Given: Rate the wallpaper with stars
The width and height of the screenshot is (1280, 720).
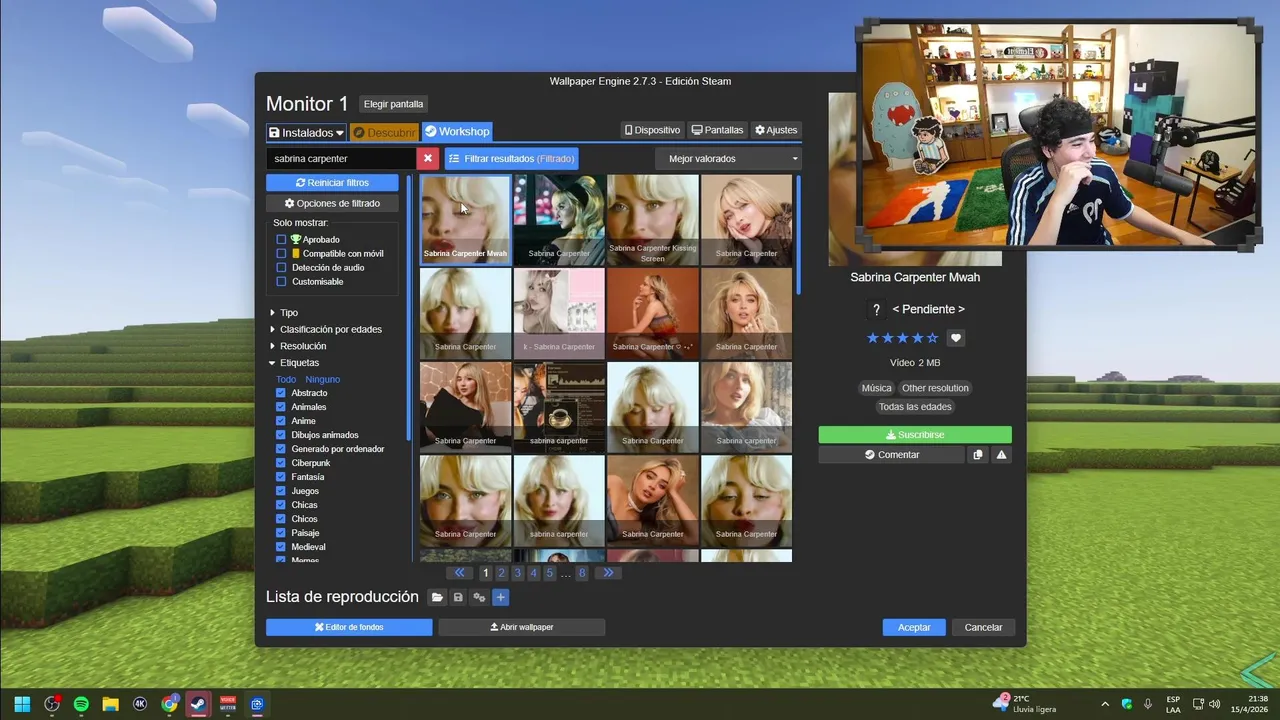Looking at the screenshot, I should pyautogui.click(x=903, y=338).
